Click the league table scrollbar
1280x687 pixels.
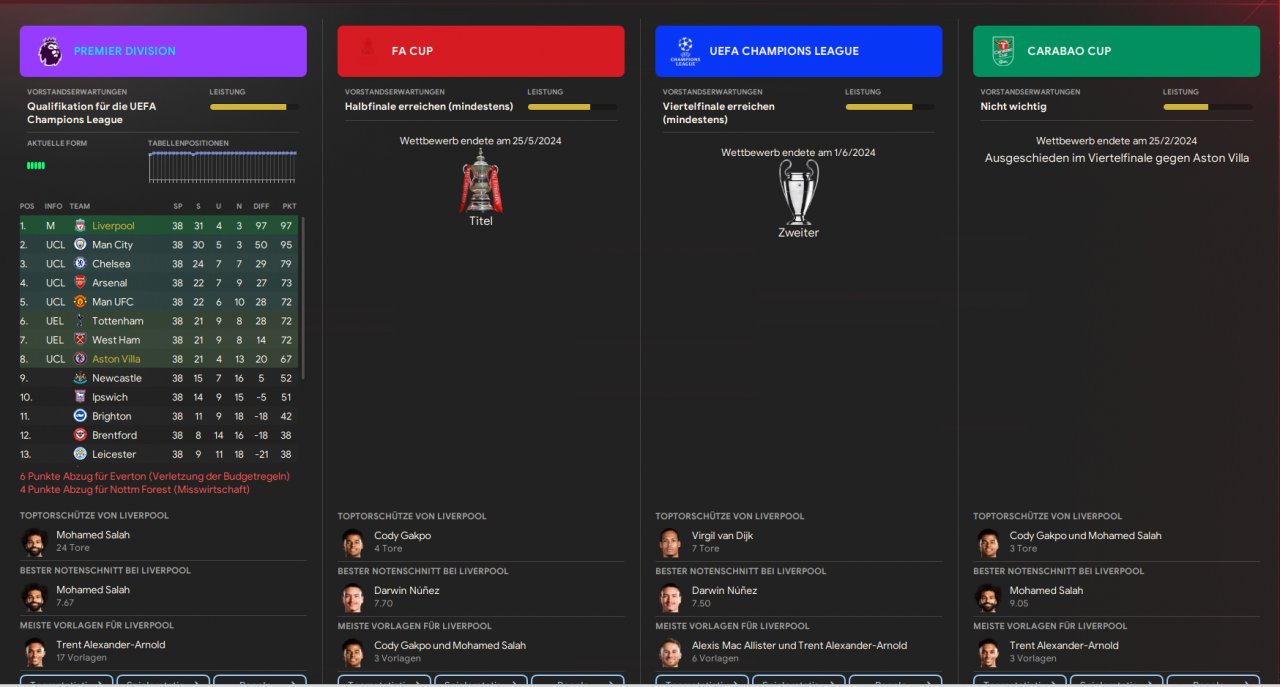(303, 298)
